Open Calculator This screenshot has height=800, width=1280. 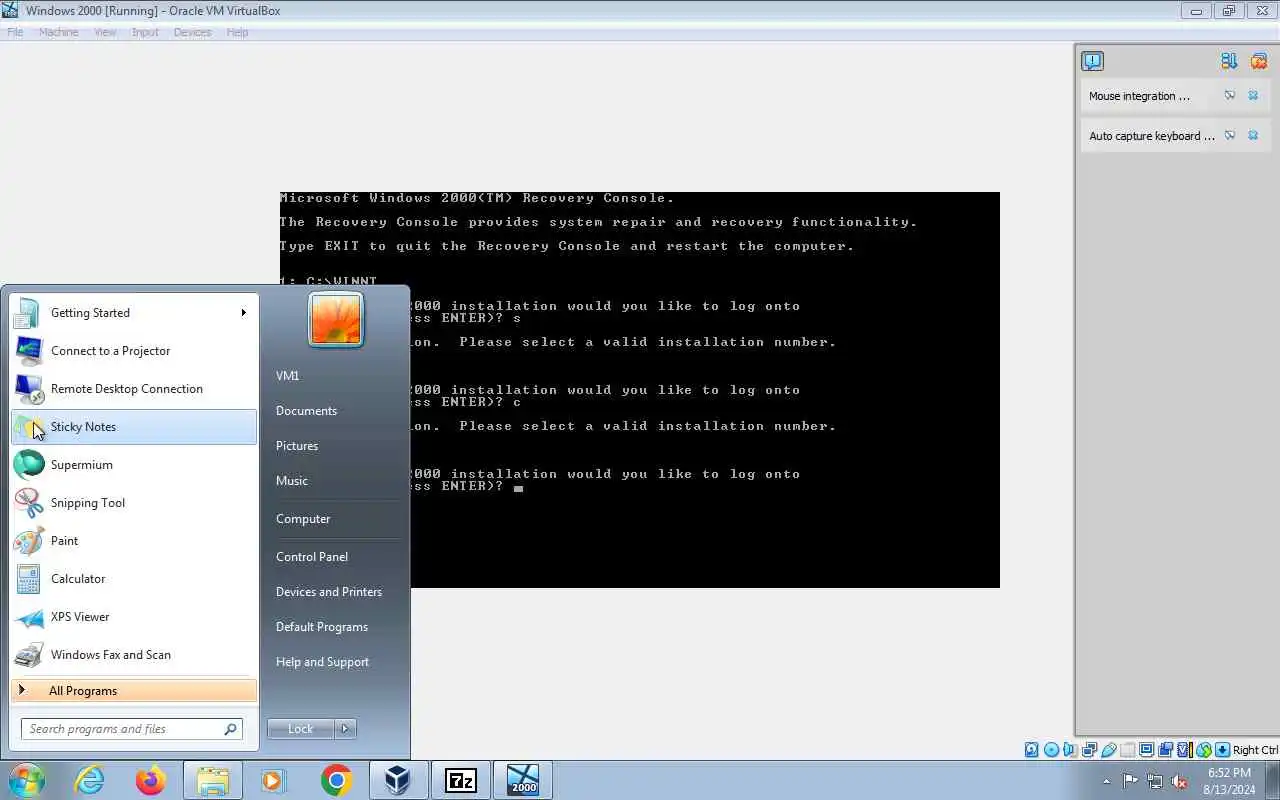pos(133,579)
